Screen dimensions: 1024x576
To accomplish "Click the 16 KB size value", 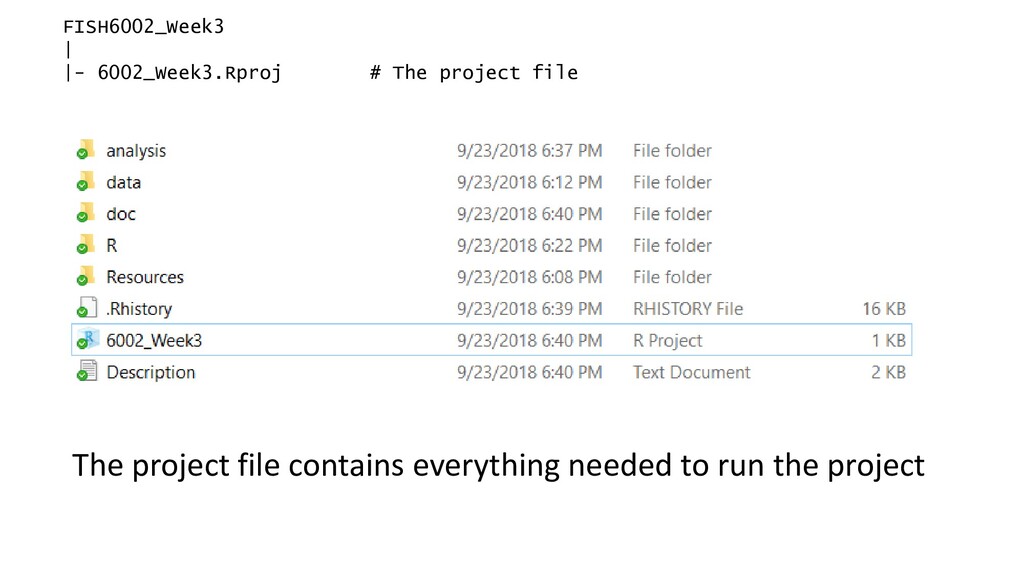I will point(884,309).
